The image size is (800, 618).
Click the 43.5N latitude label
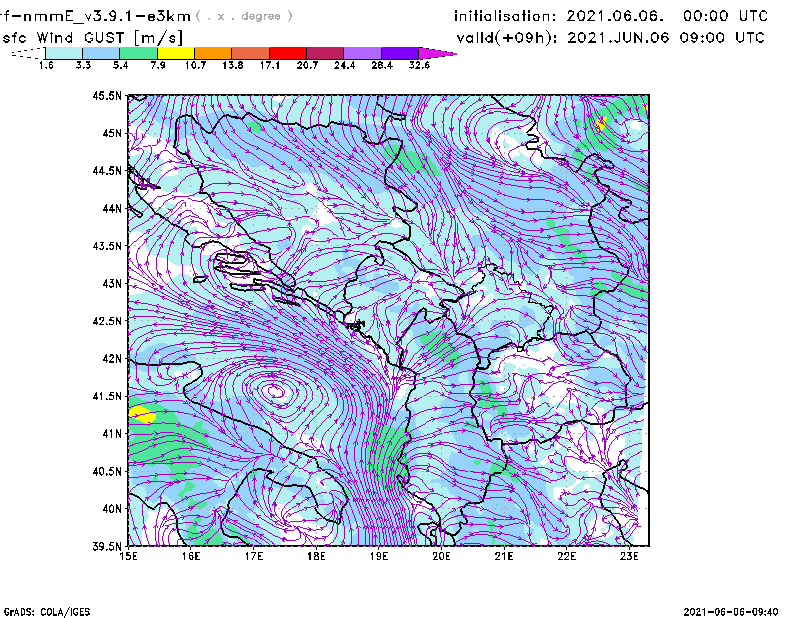pos(107,246)
